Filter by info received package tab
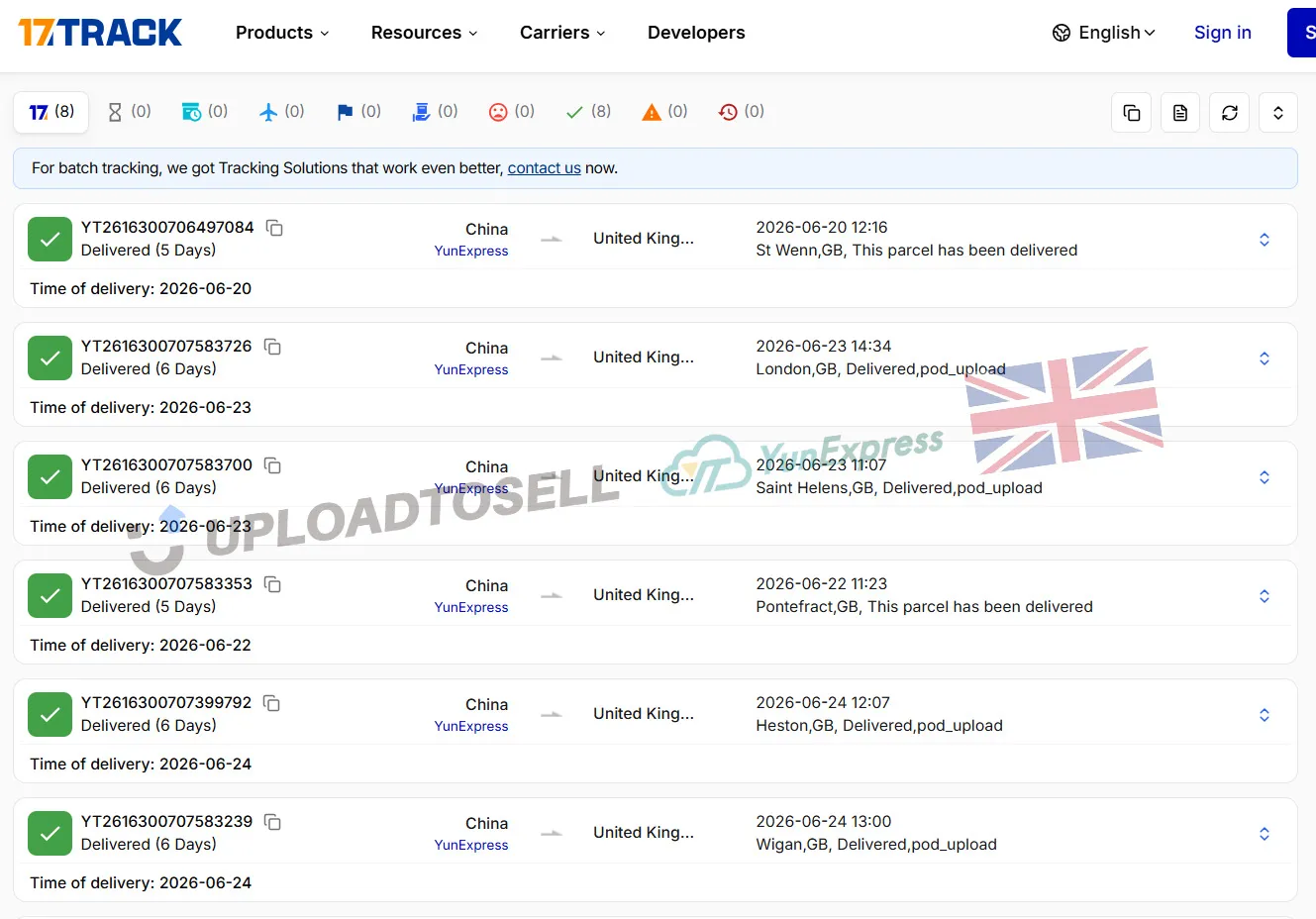1316x919 pixels. pos(205,112)
